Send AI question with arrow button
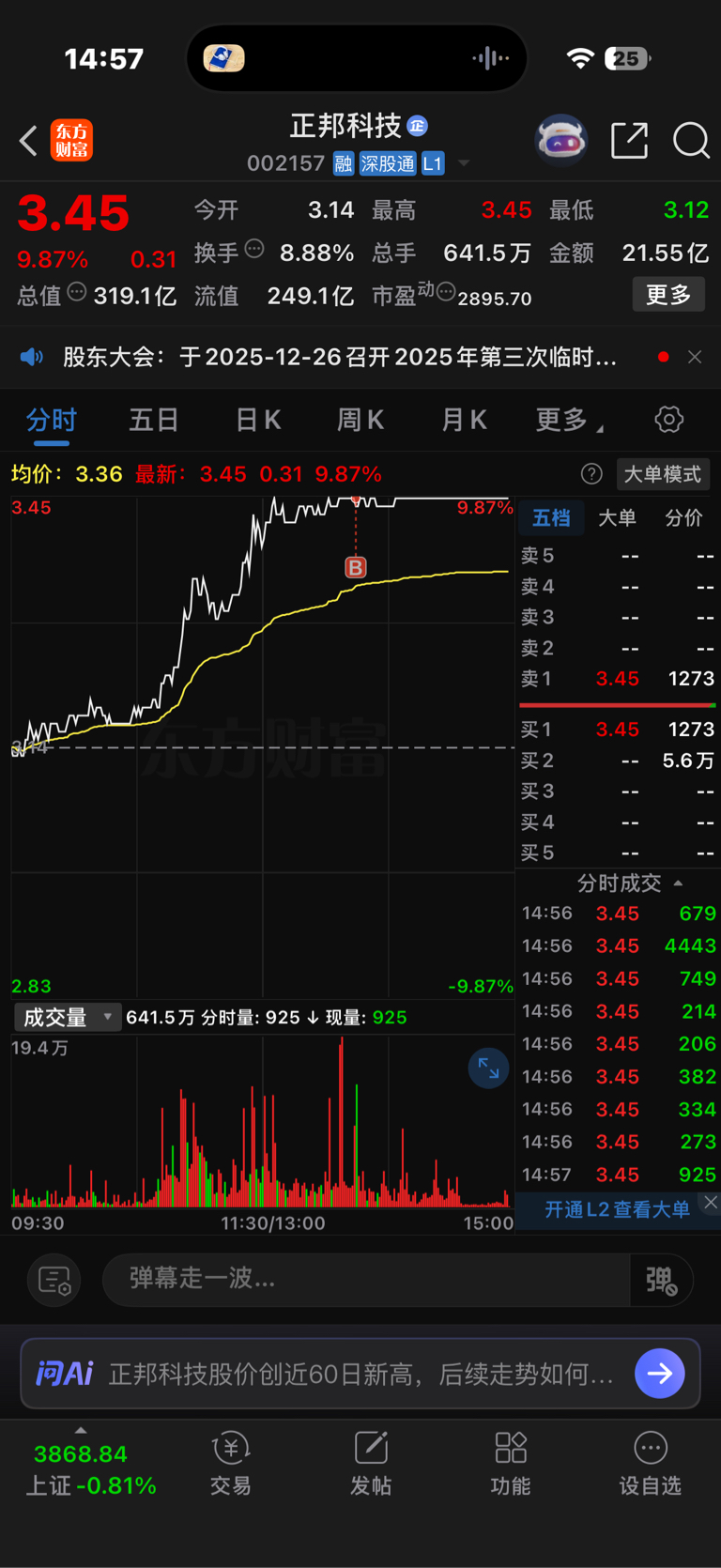Viewport: 721px width, 1568px height. 660,1374
